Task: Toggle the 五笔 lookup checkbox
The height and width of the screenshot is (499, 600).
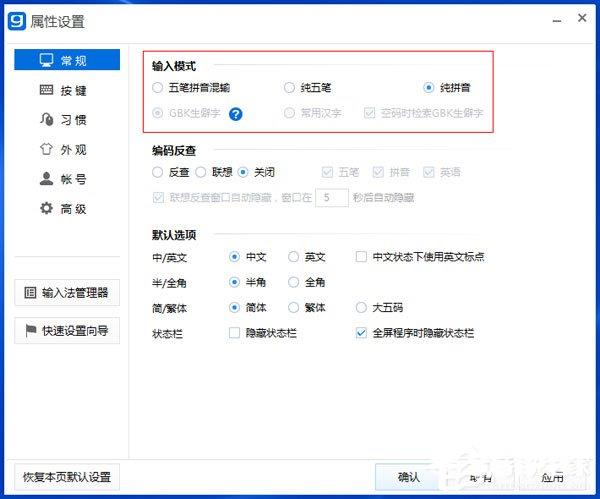Action: tap(327, 172)
